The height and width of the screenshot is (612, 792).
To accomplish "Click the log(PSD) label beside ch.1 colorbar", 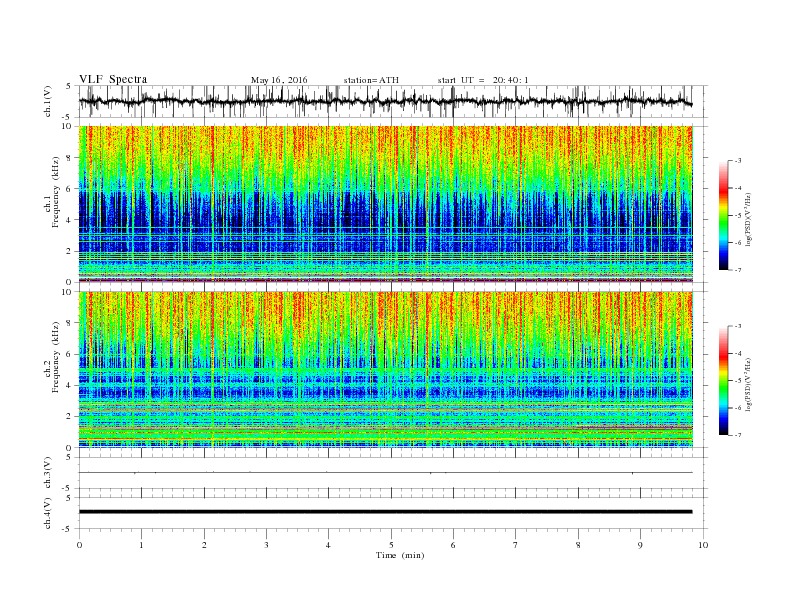I will (x=748, y=219).
